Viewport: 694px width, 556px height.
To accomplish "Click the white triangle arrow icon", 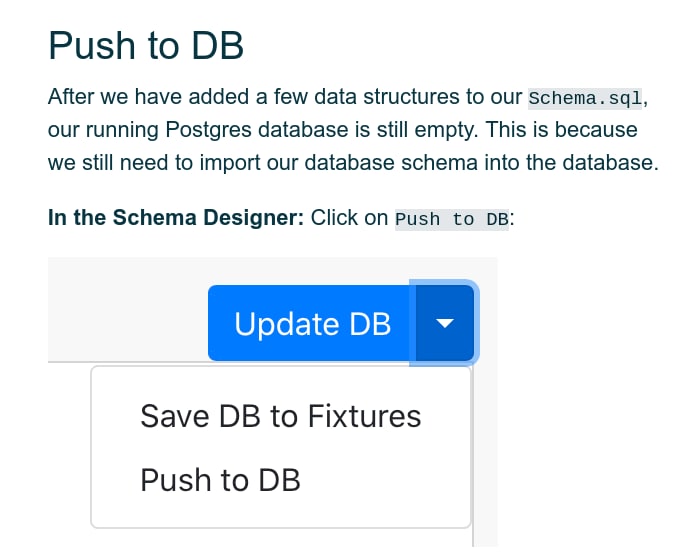I will coord(445,324).
